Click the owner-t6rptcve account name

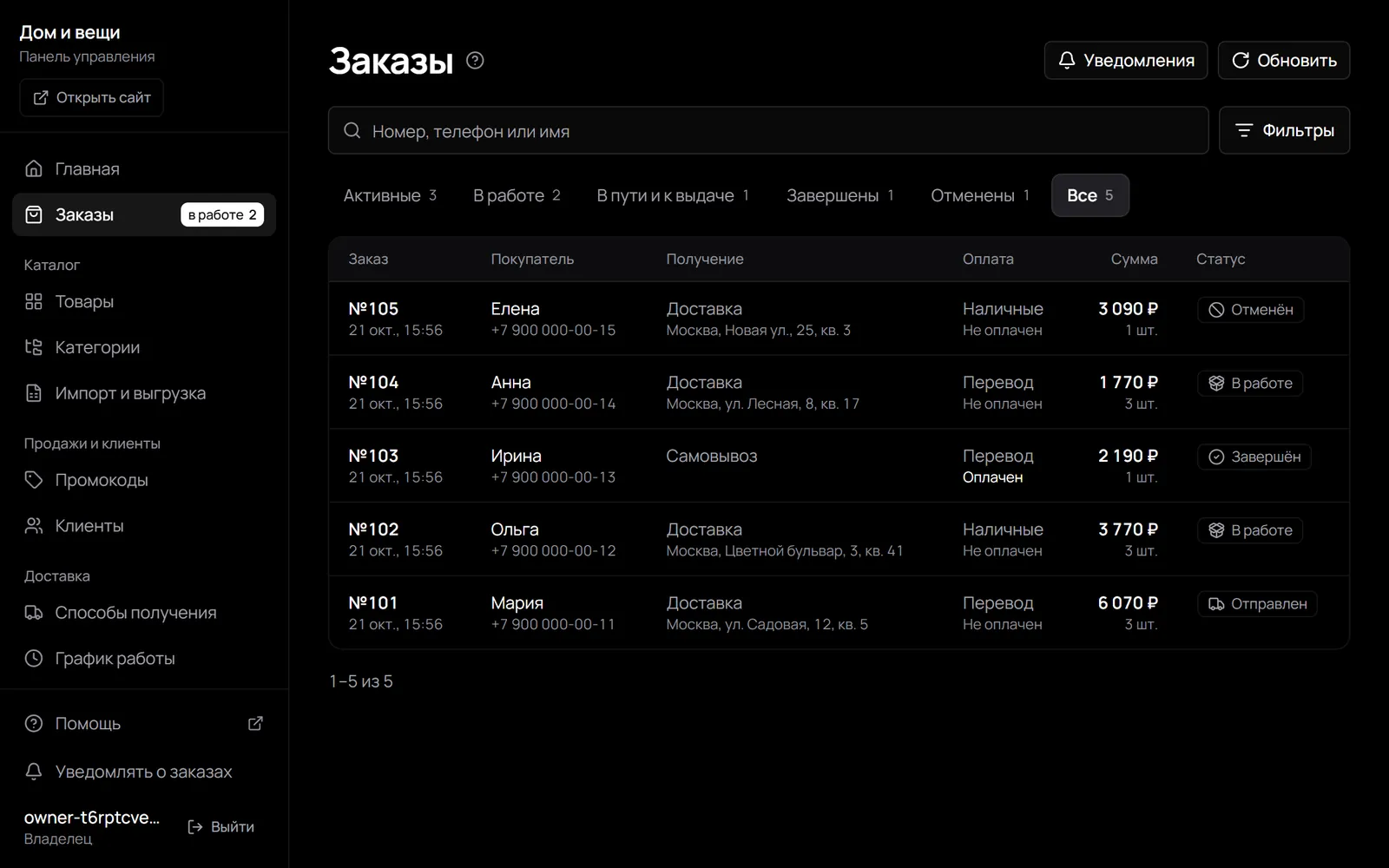click(x=92, y=817)
